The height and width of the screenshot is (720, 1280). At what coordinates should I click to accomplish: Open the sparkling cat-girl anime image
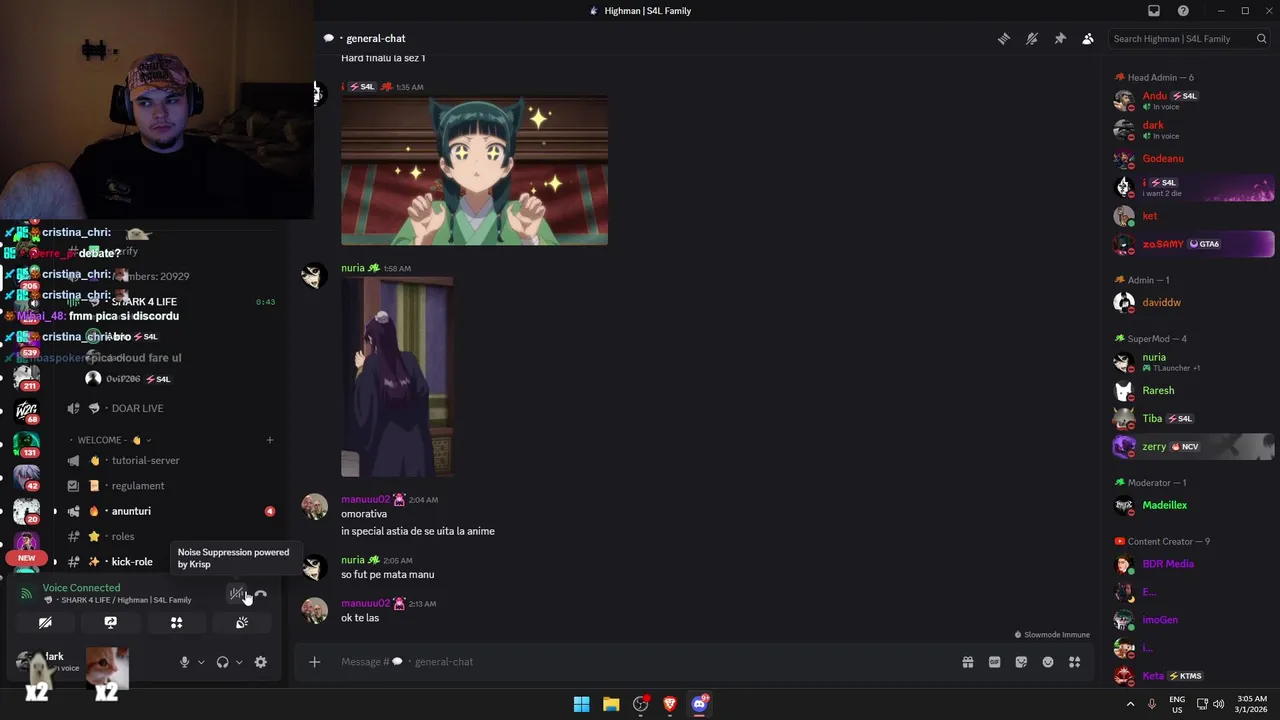[x=474, y=170]
